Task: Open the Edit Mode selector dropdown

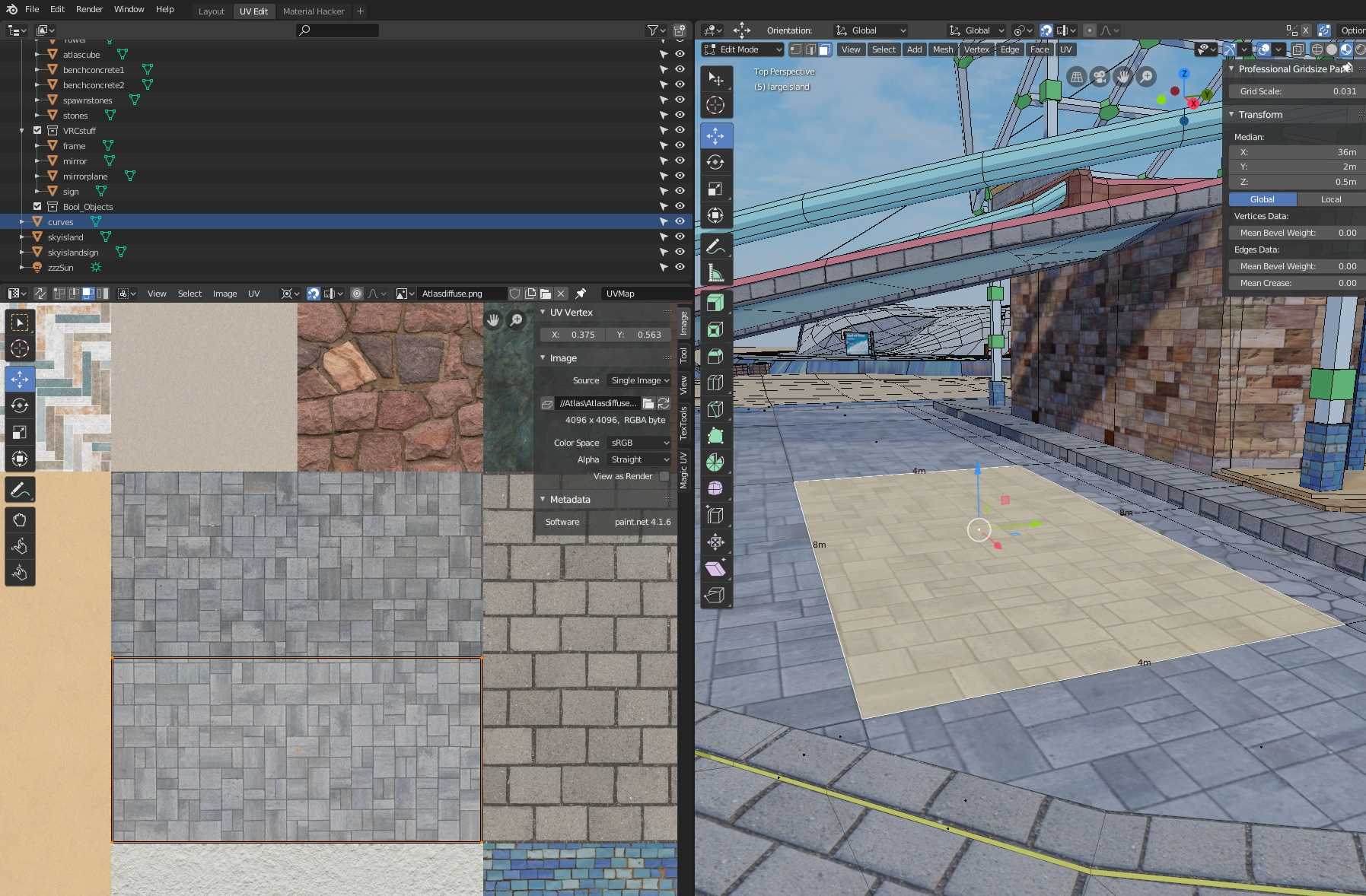Action: click(x=743, y=49)
